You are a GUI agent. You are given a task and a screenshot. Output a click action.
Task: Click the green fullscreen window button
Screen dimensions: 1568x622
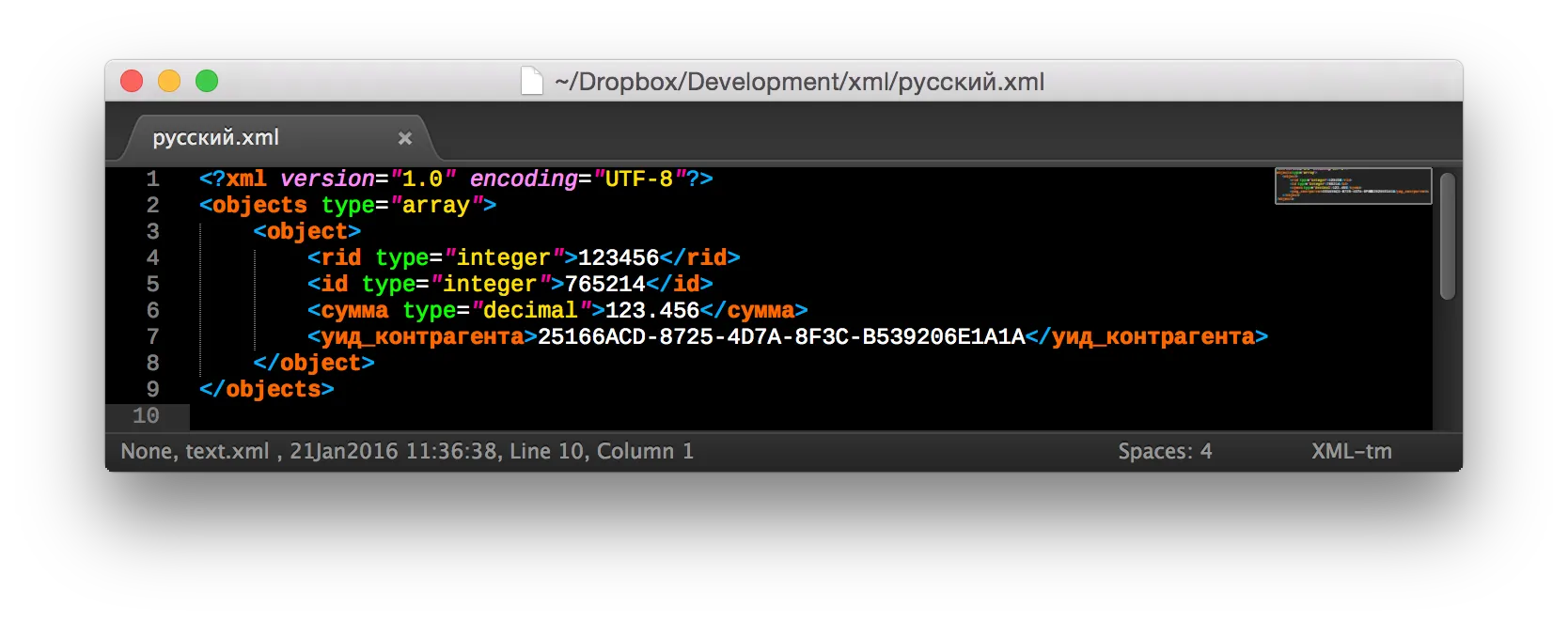[207, 82]
